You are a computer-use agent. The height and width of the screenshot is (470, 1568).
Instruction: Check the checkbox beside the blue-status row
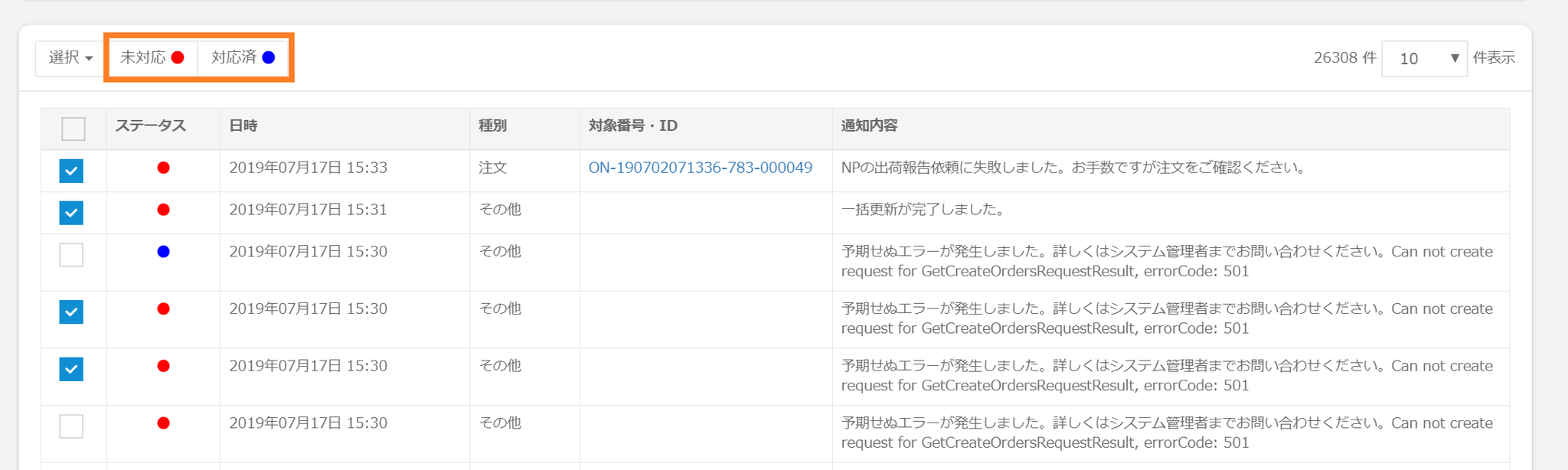pos(71,255)
